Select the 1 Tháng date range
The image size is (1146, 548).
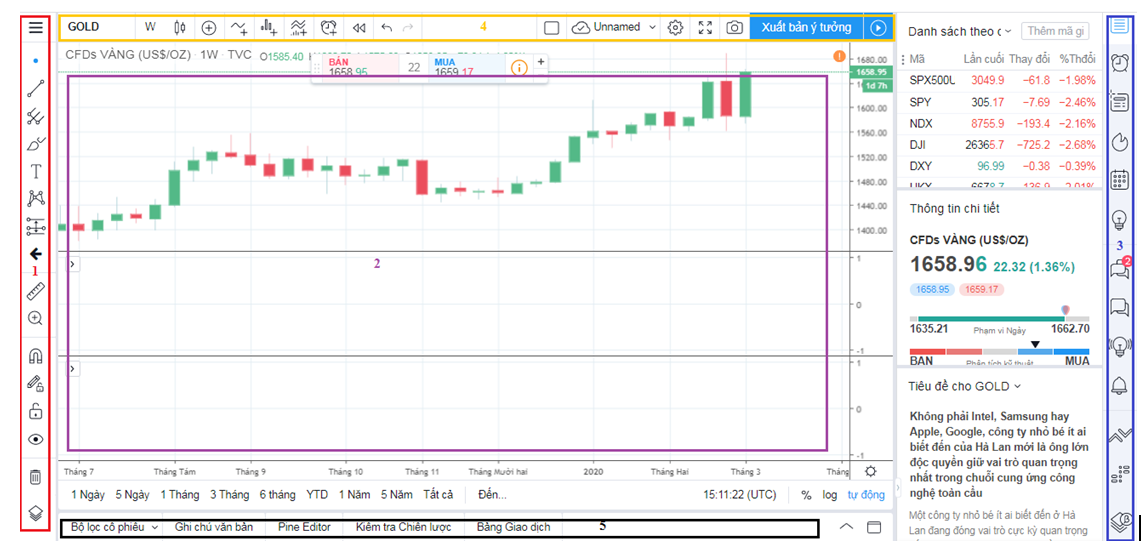pos(180,495)
